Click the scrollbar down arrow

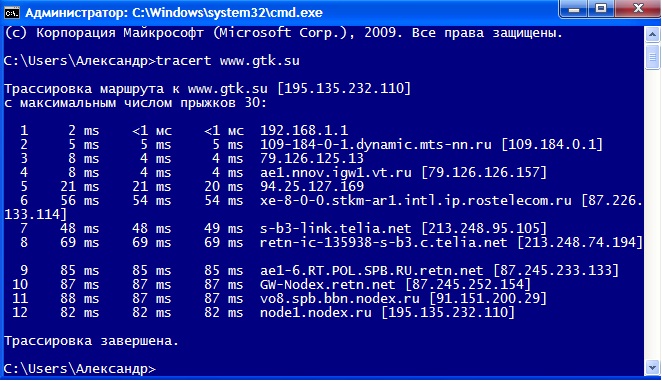(652, 367)
